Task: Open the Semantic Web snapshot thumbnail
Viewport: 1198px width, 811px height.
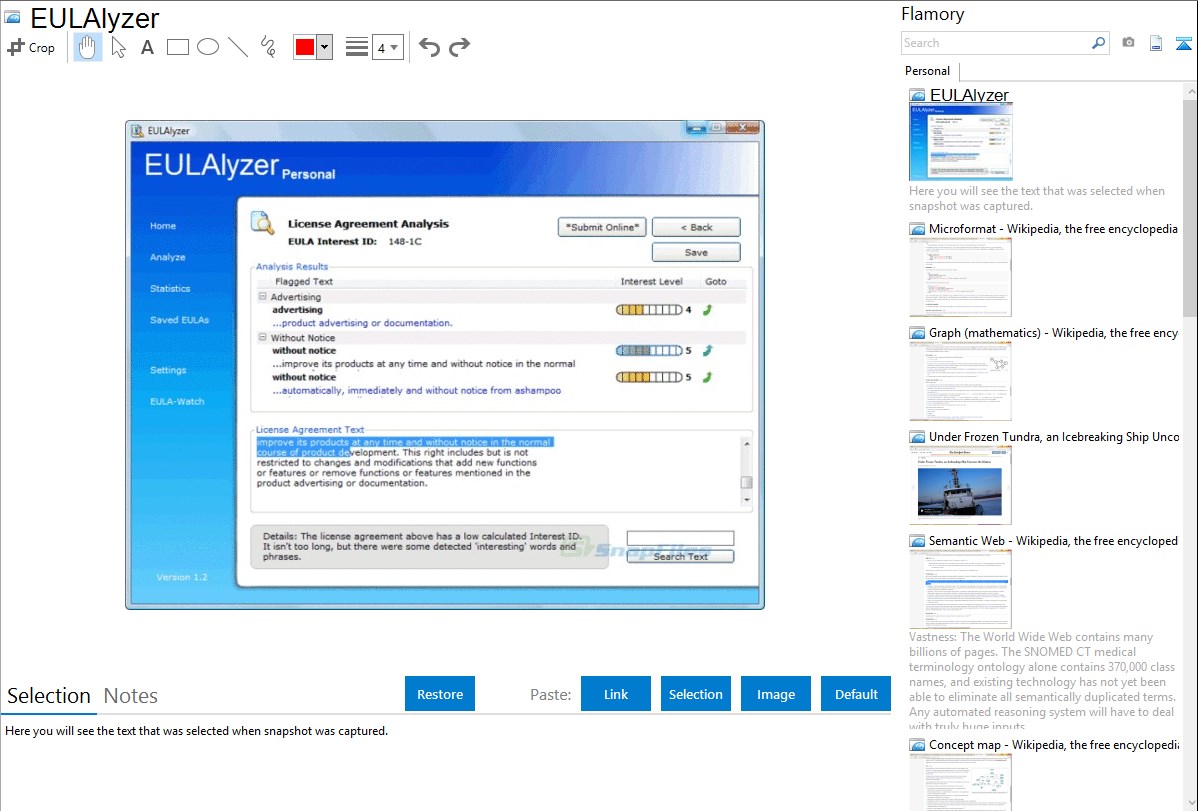Action: point(960,589)
